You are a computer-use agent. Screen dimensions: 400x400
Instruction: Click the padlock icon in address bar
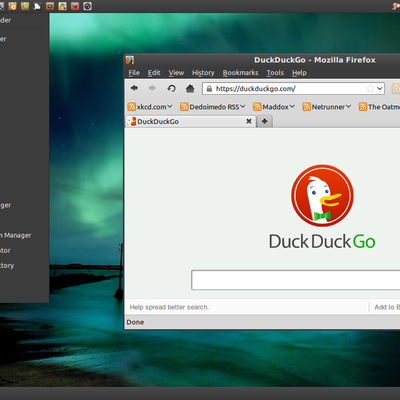click(209, 89)
